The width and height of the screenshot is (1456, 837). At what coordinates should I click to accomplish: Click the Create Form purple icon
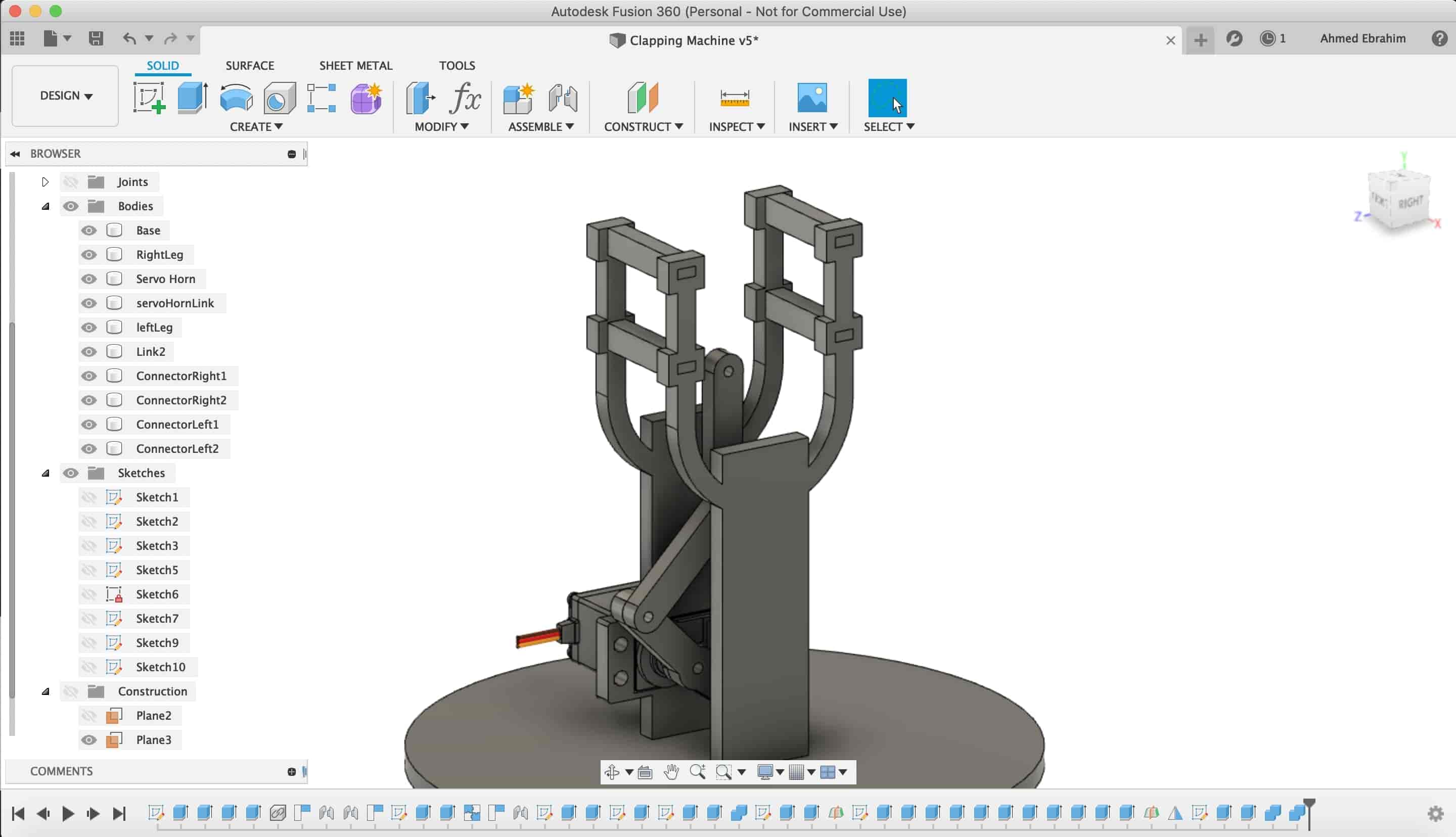tap(366, 98)
